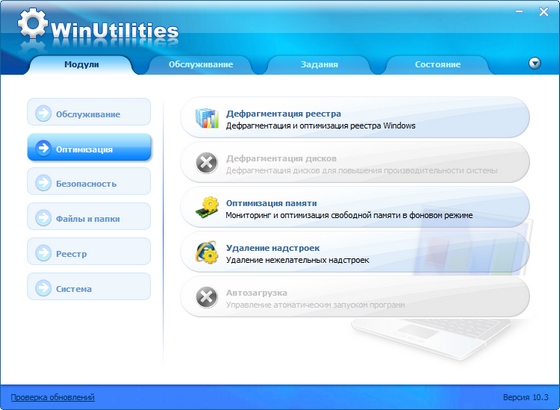Click the arrow icon beside Оптимизация

point(44,148)
